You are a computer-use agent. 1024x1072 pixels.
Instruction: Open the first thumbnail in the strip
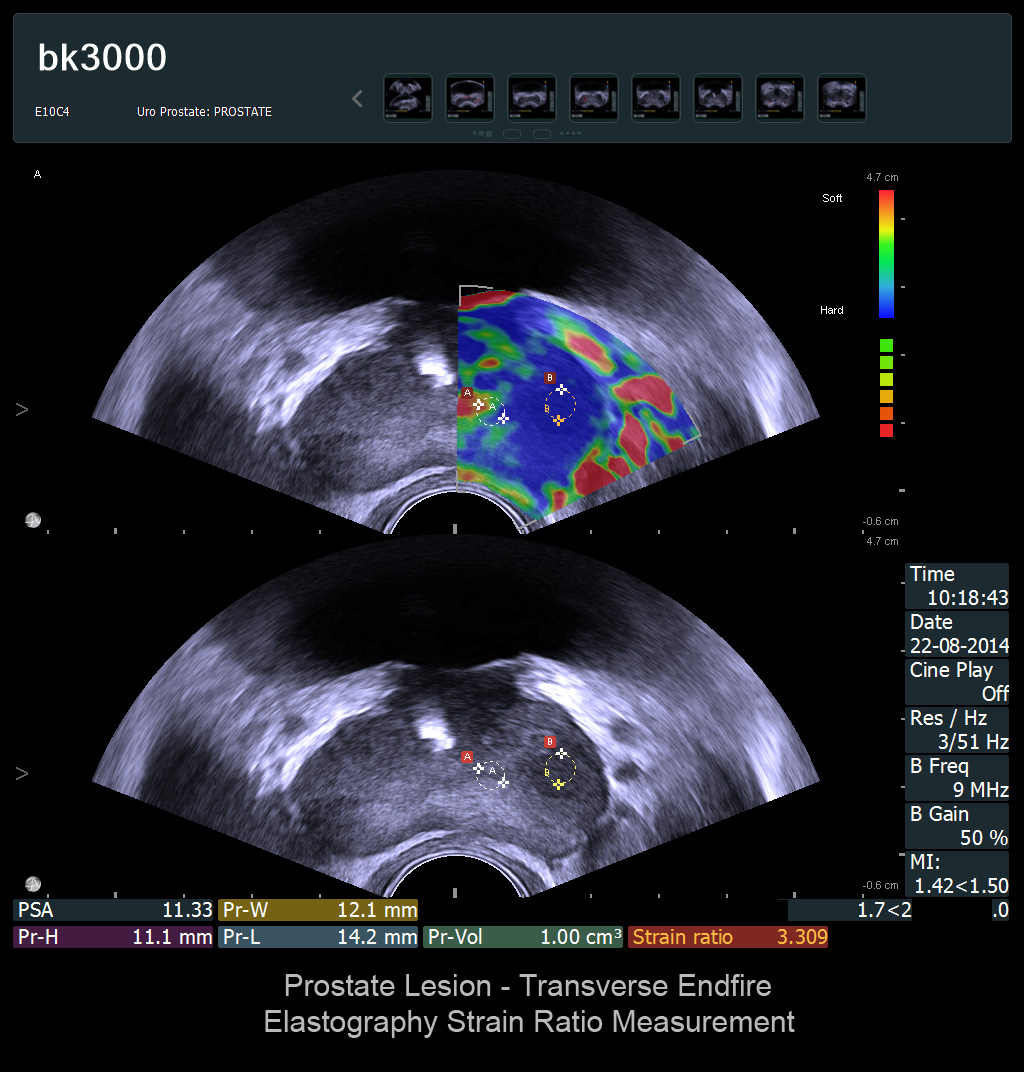pos(408,98)
